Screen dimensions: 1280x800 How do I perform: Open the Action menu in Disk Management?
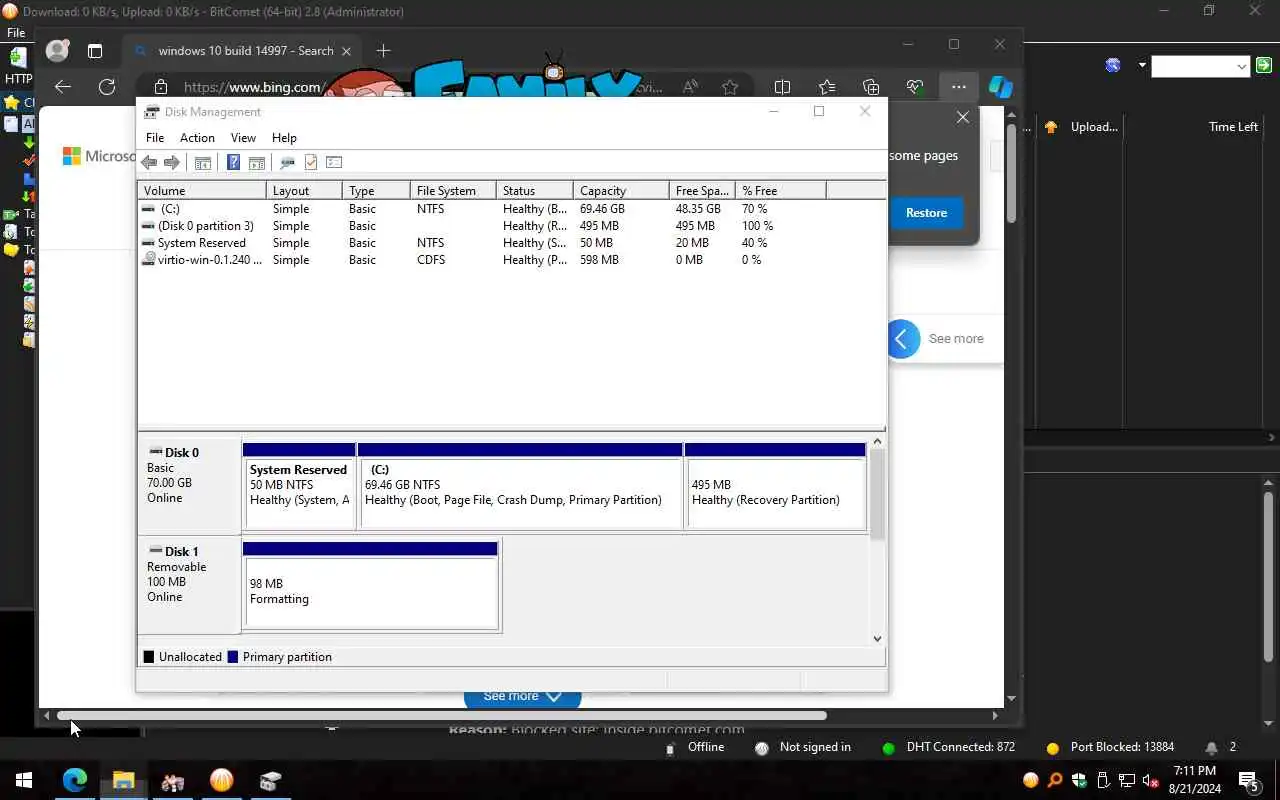click(197, 138)
